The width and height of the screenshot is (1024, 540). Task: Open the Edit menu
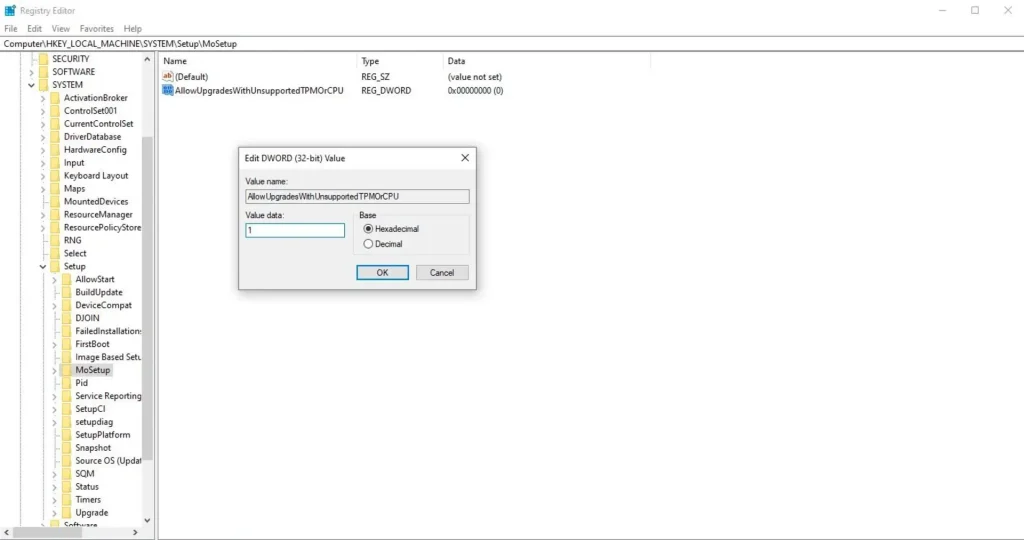(x=35, y=29)
